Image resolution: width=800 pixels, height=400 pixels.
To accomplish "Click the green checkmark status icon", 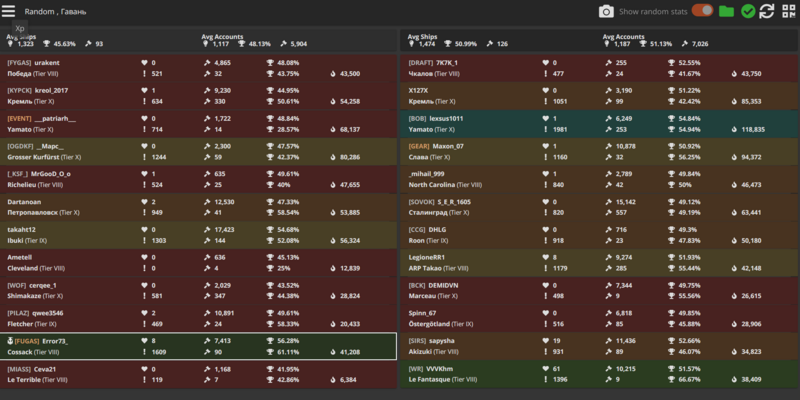I will [x=747, y=11].
